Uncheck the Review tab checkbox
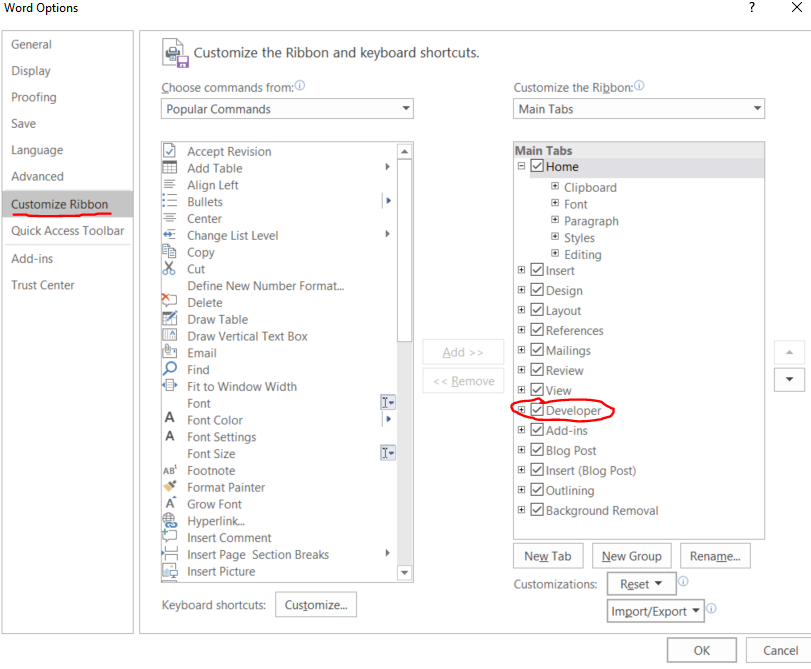Viewport: 811px width, 669px height. click(x=537, y=370)
